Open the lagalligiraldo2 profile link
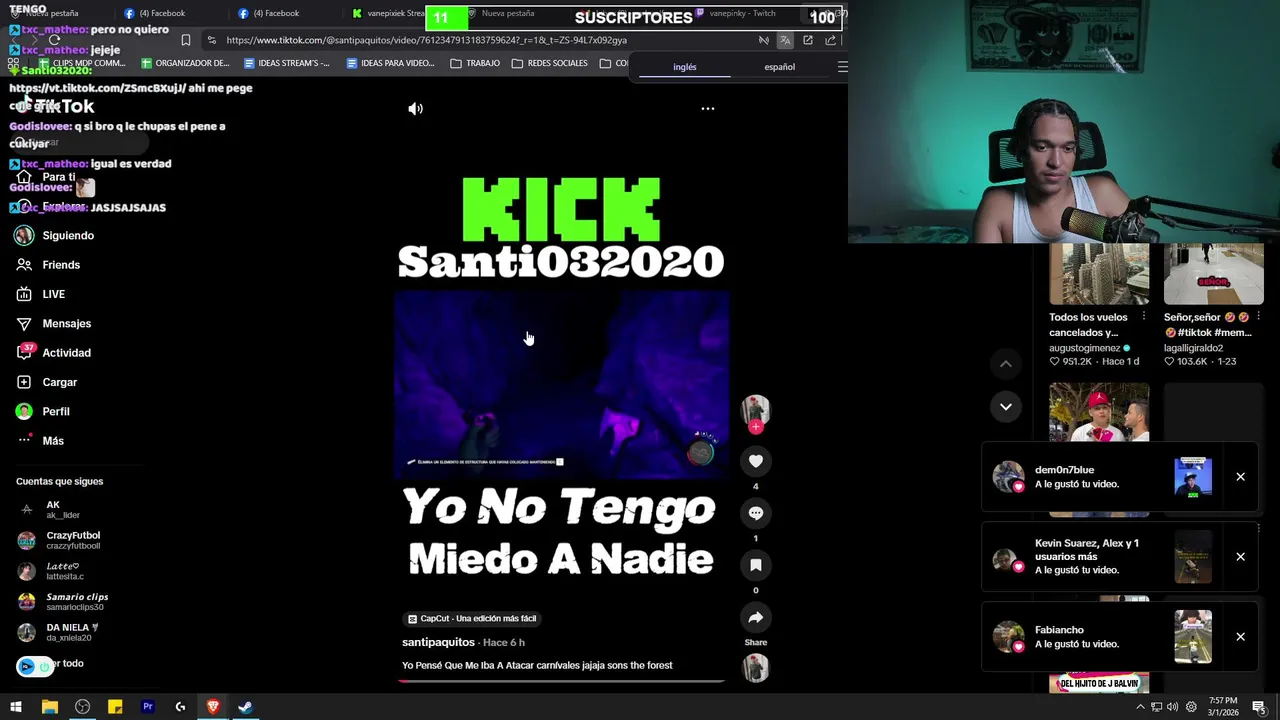Screen dimensions: 1280x720 1193,348
